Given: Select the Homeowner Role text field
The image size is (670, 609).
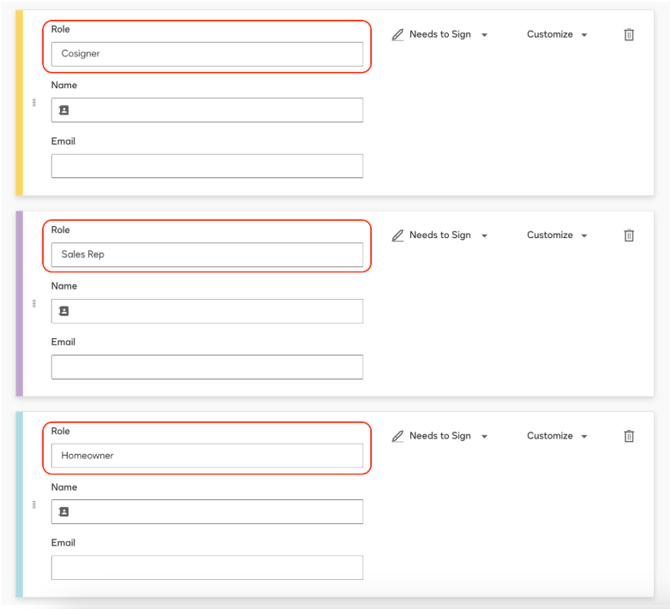Looking at the screenshot, I should [x=207, y=456].
